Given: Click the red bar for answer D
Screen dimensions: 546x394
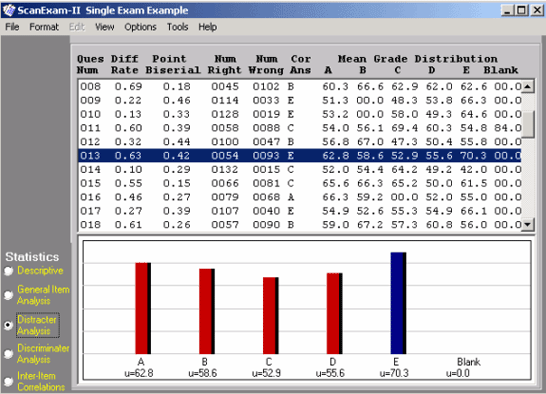Looking at the screenshot, I should click(334, 314).
